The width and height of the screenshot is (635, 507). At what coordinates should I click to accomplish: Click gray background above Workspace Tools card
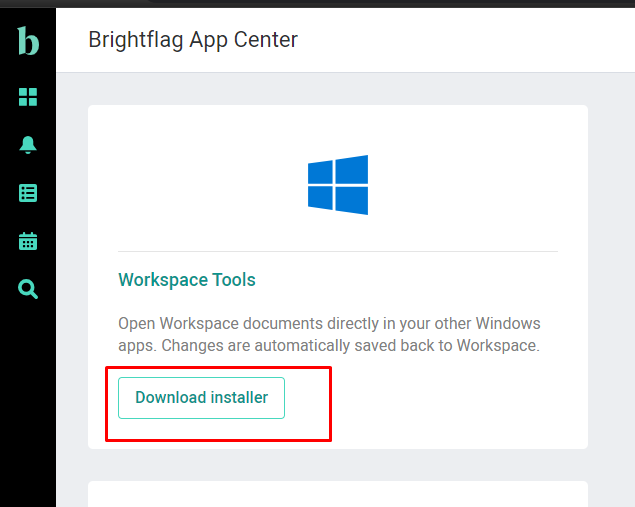coord(338,89)
